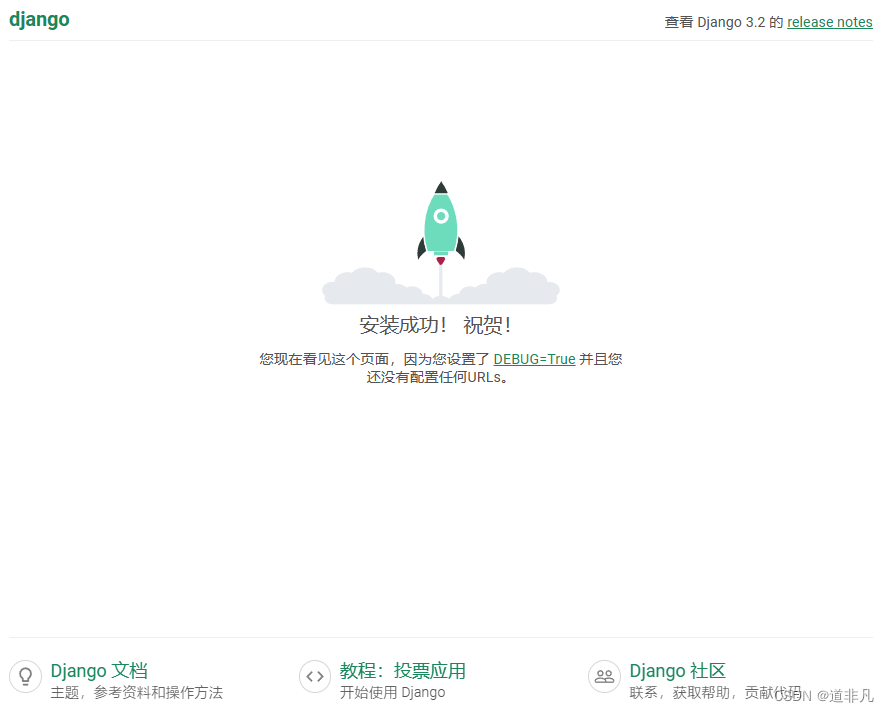Click the text 开始使用 Django
This screenshot has width=889, height=712.
click(x=392, y=693)
